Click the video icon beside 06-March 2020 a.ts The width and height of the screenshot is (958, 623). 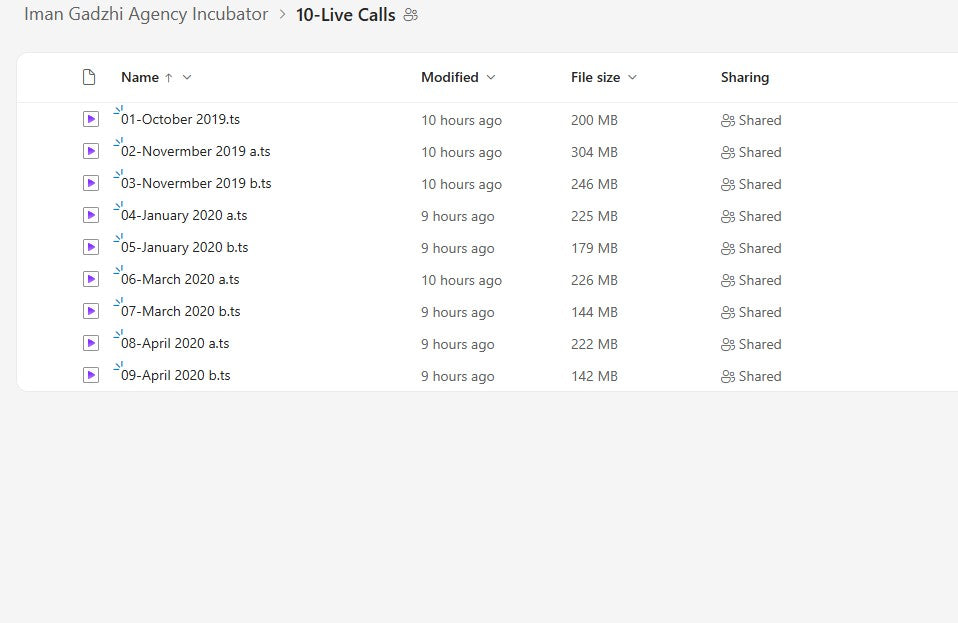pyautogui.click(x=91, y=279)
